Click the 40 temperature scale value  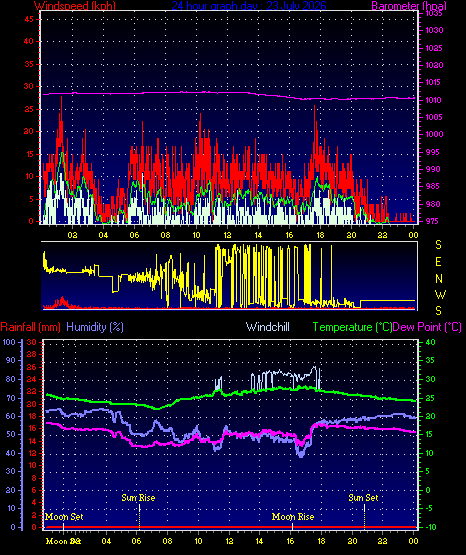431,342
